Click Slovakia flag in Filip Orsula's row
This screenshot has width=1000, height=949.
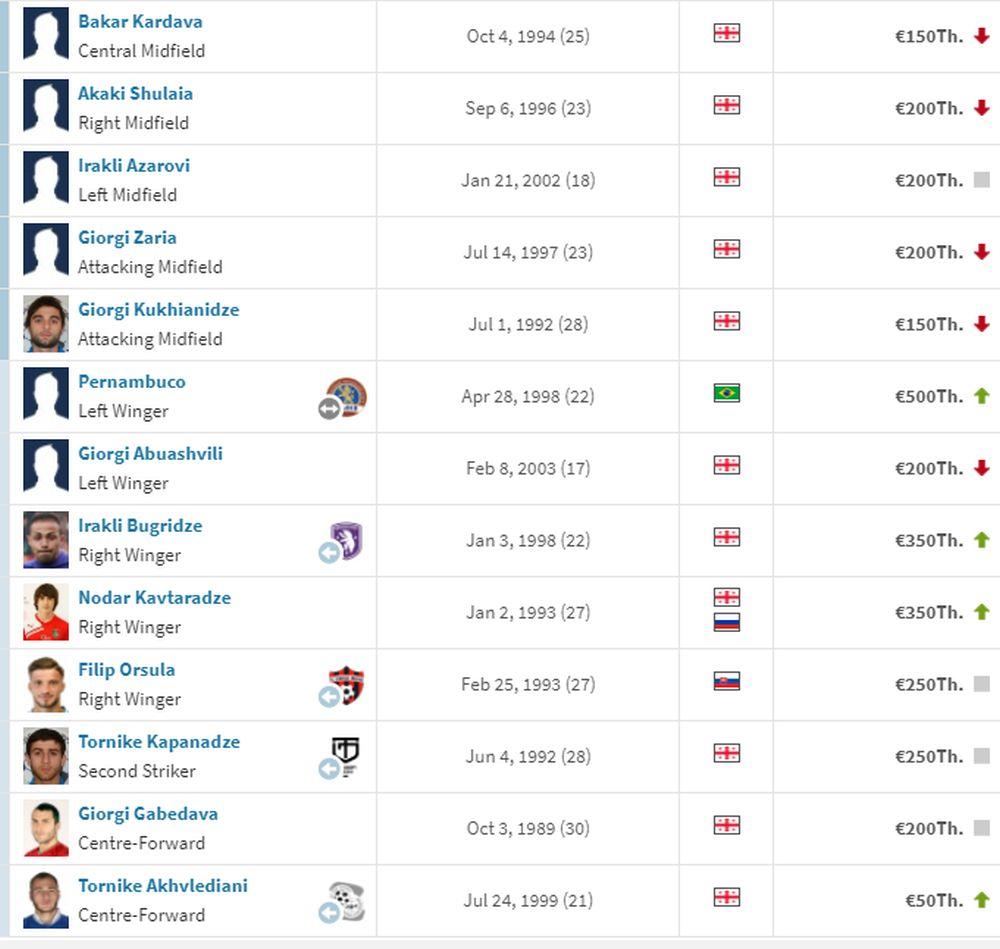point(727,681)
